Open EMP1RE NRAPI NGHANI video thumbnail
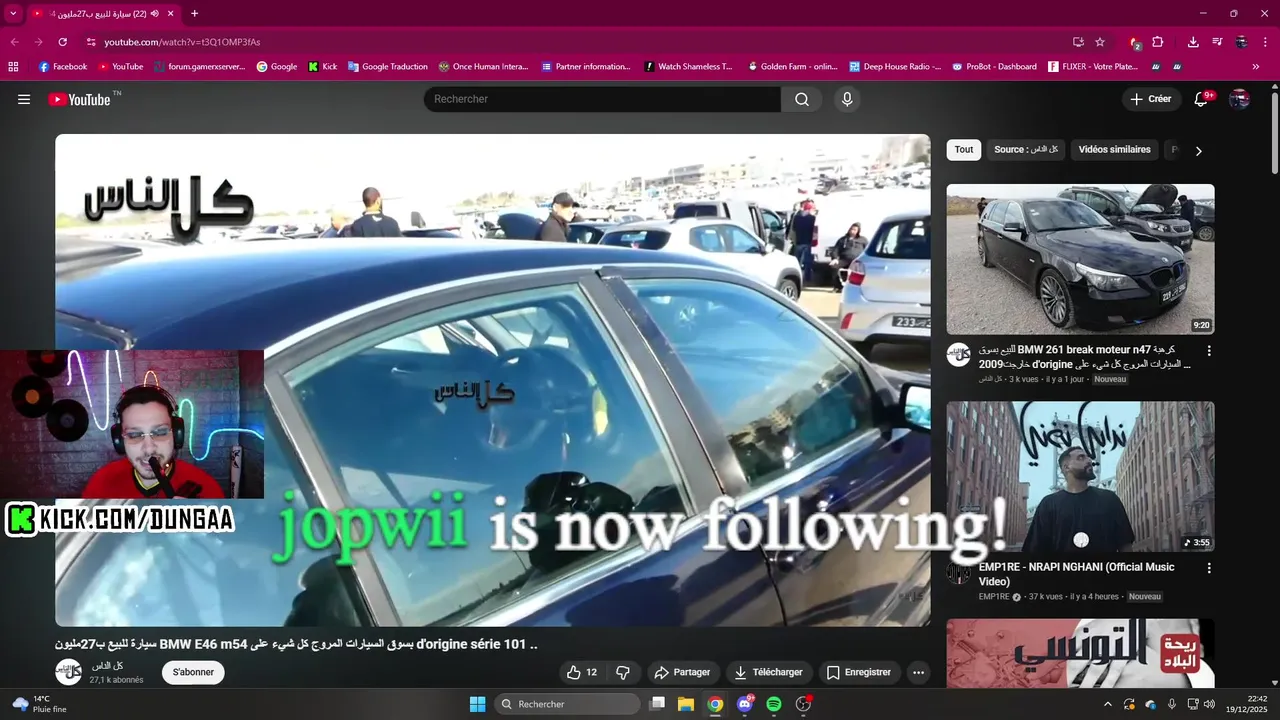1280x720 pixels. click(x=1080, y=476)
